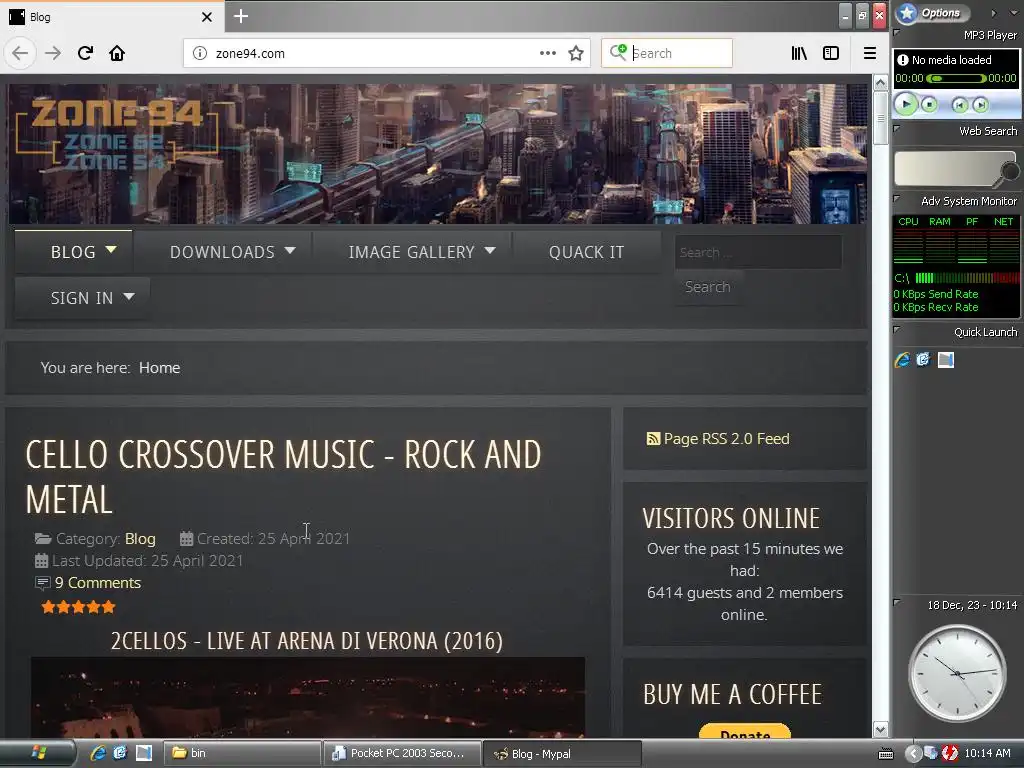Go back to the previous page
The height and width of the screenshot is (768, 1024).
pyautogui.click(x=20, y=53)
